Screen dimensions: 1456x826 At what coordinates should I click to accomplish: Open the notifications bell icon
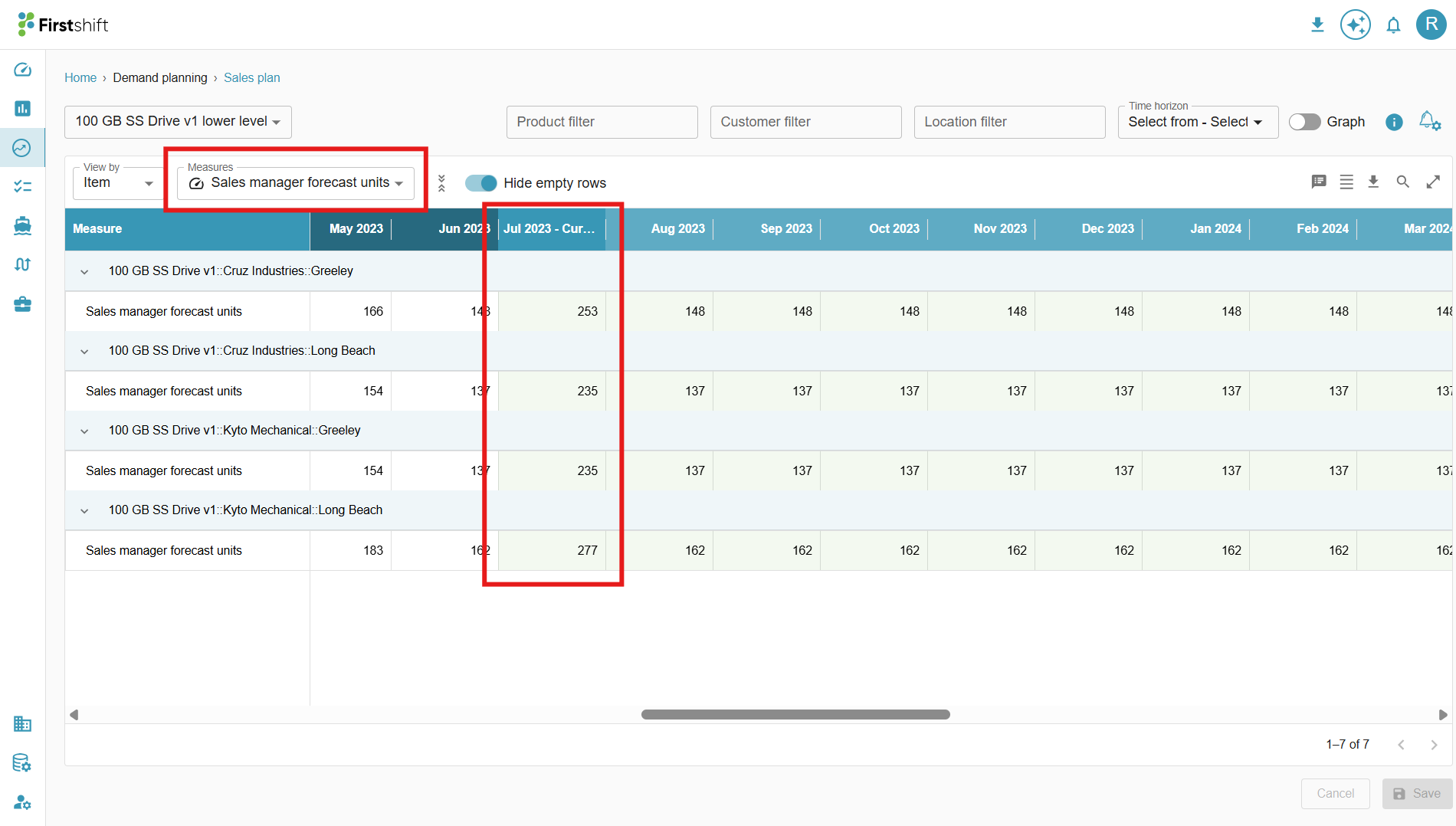(x=1393, y=25)
